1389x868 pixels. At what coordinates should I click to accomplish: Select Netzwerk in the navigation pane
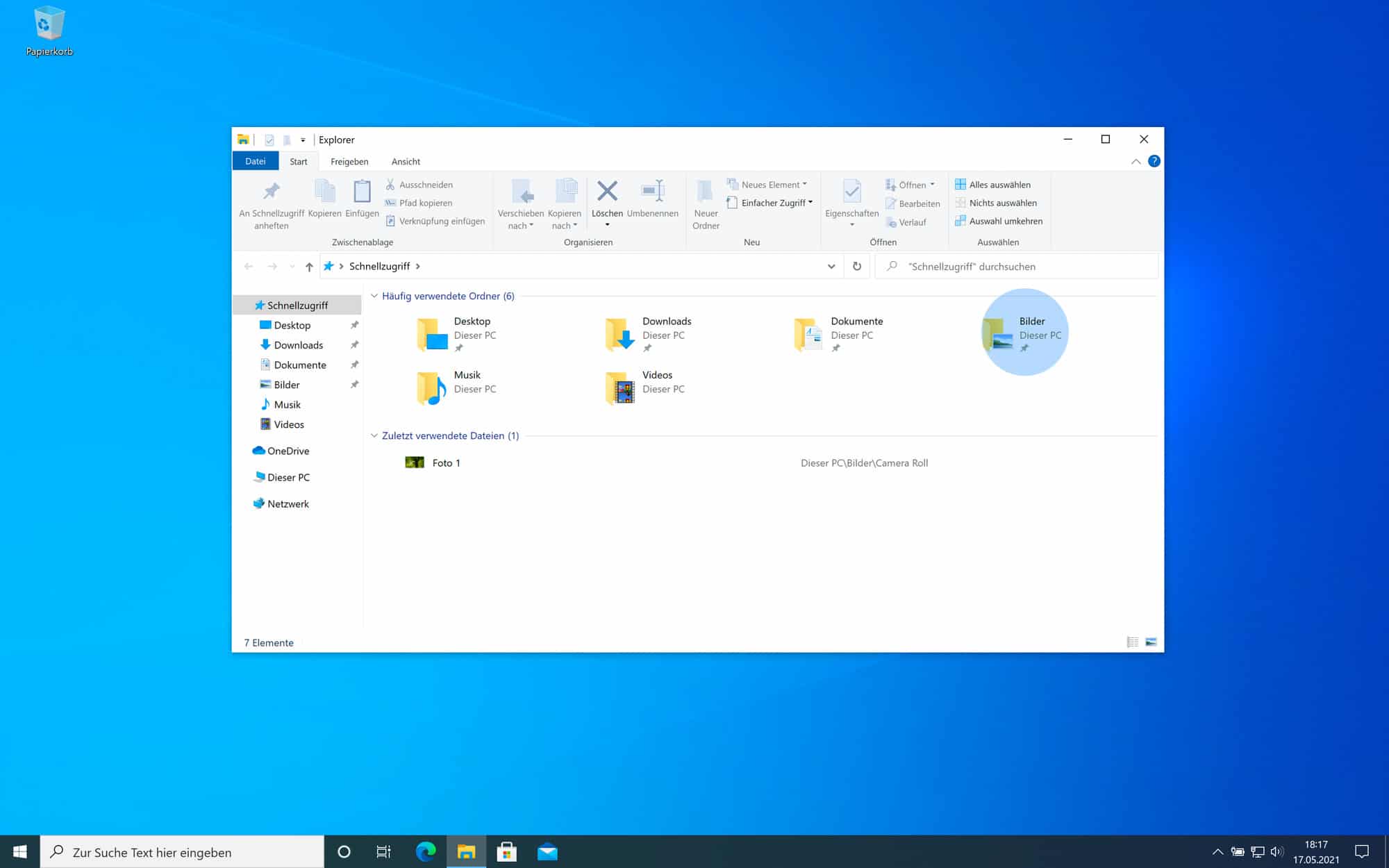point(281,503)
